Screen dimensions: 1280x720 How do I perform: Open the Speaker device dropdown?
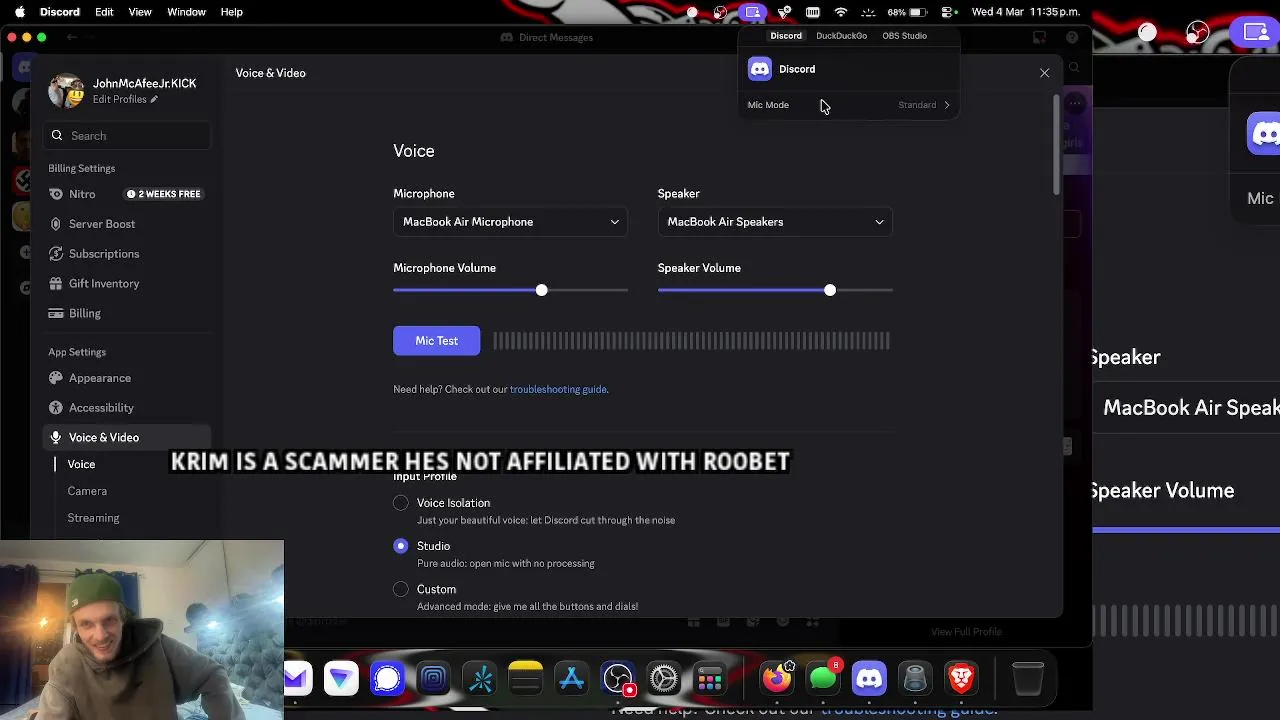point(775,222)
